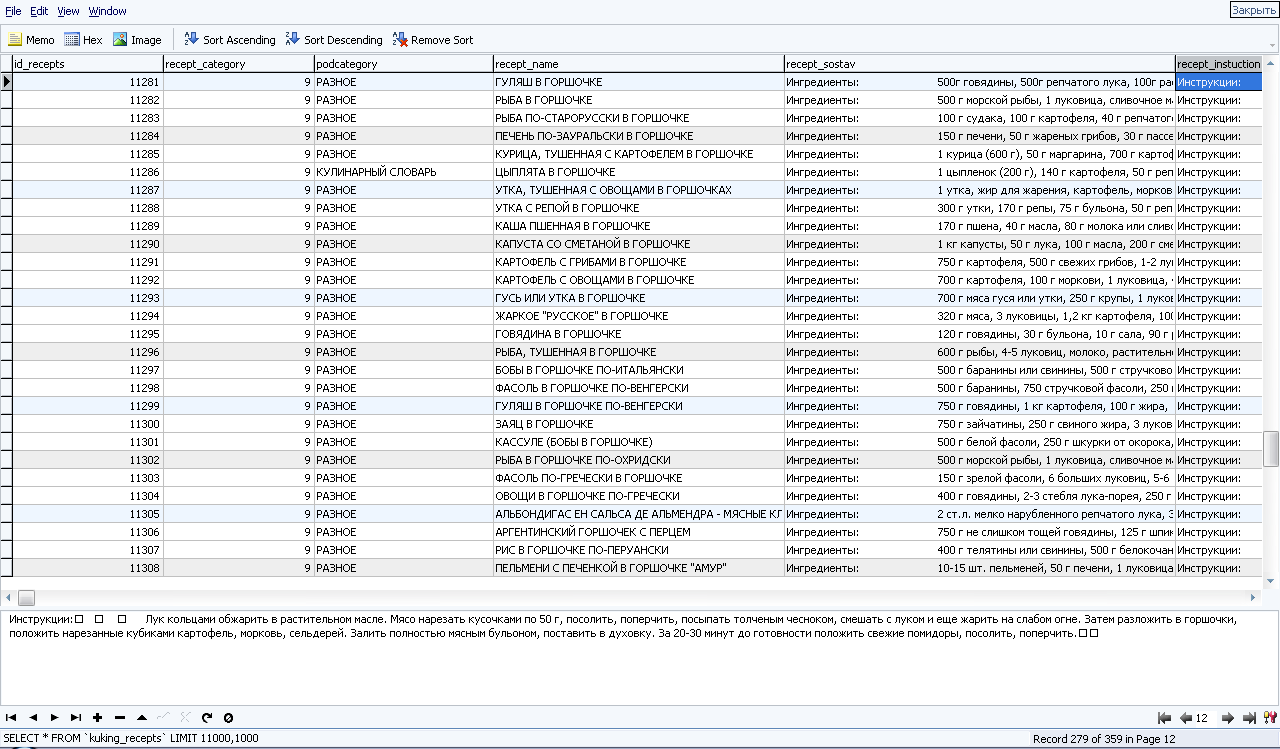The width and height of the screenshot is (1280, 749).
Task: Open the grid settings tools icon
Action: [1270, 718]
